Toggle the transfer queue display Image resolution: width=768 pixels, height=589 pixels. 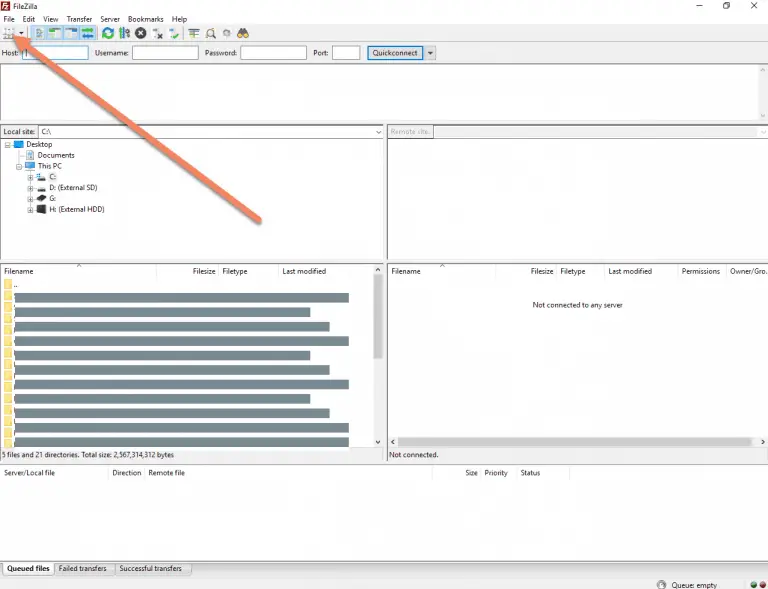pos(88,33)
